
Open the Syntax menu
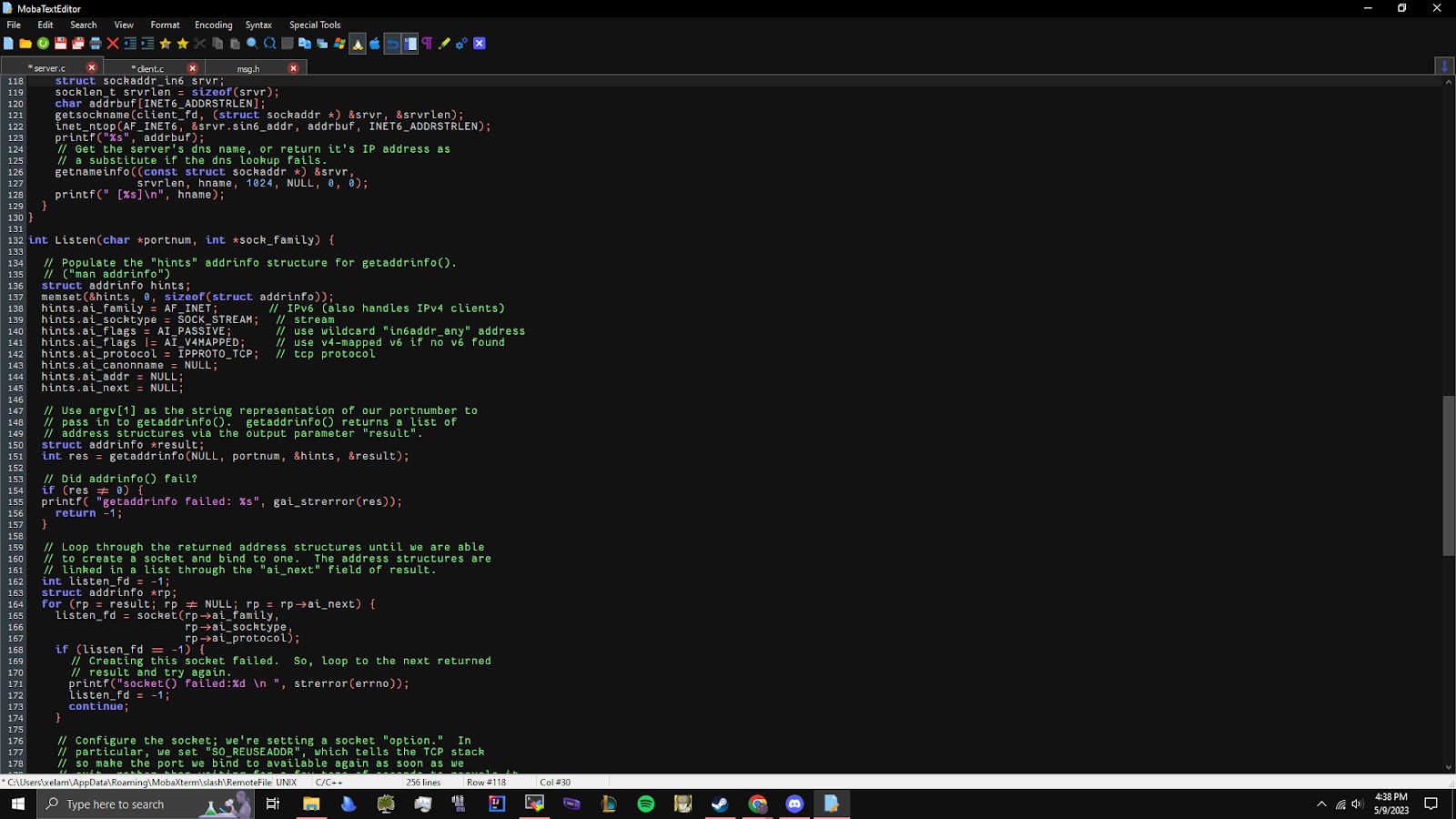[x=258, y=25]
